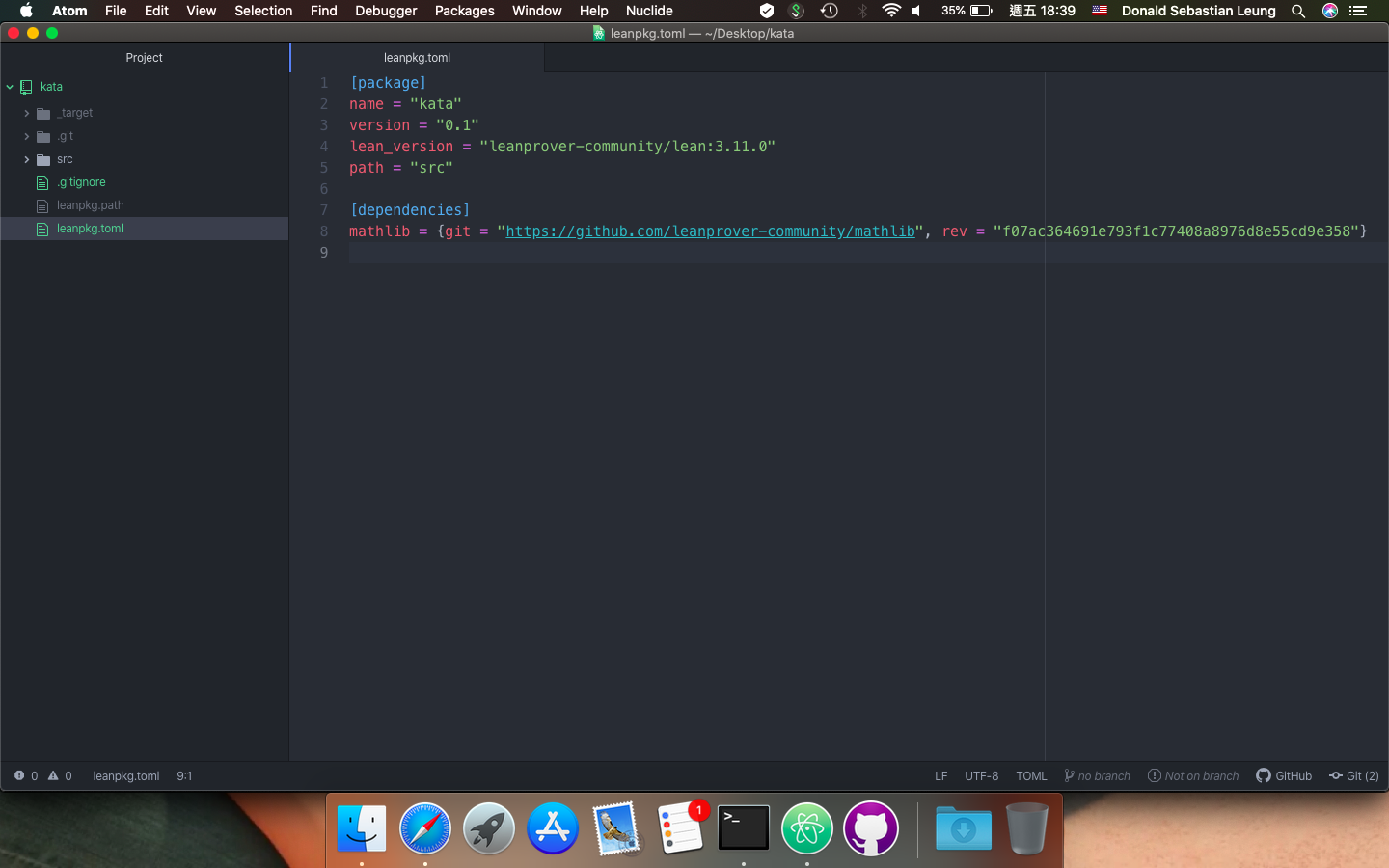Click Donald Sebastian Leung user menu

click(1198, 11)
